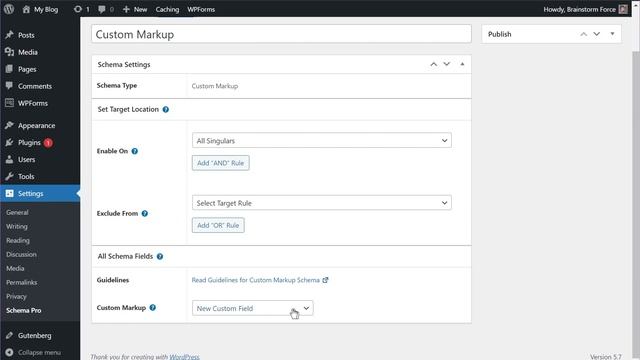Click Add "AND" Rule button
This screenshot has height=360, width=640.
220,163
